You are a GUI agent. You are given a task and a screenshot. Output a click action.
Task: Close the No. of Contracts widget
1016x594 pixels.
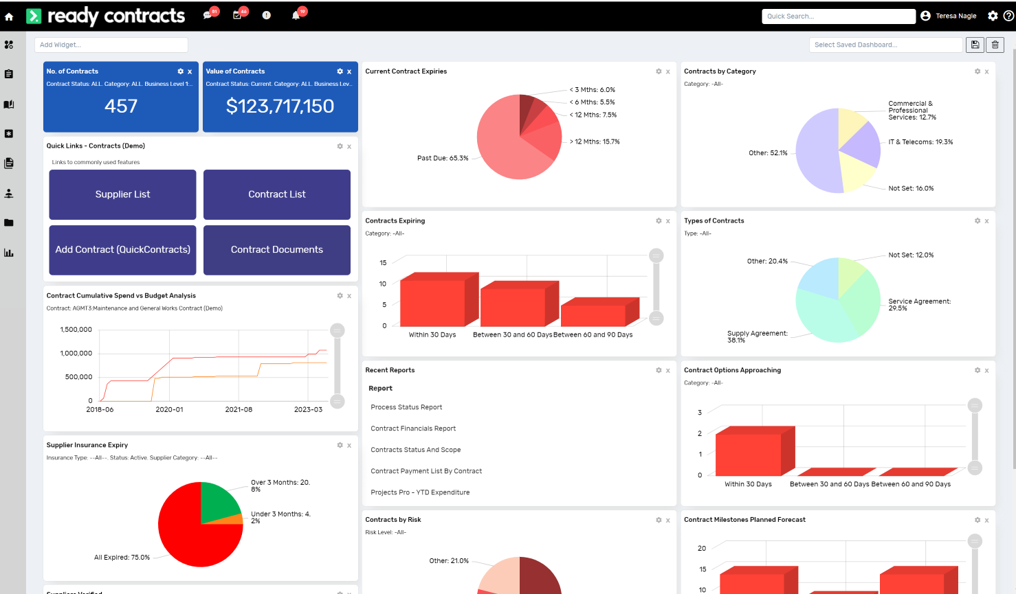click(x=190, y=72)
